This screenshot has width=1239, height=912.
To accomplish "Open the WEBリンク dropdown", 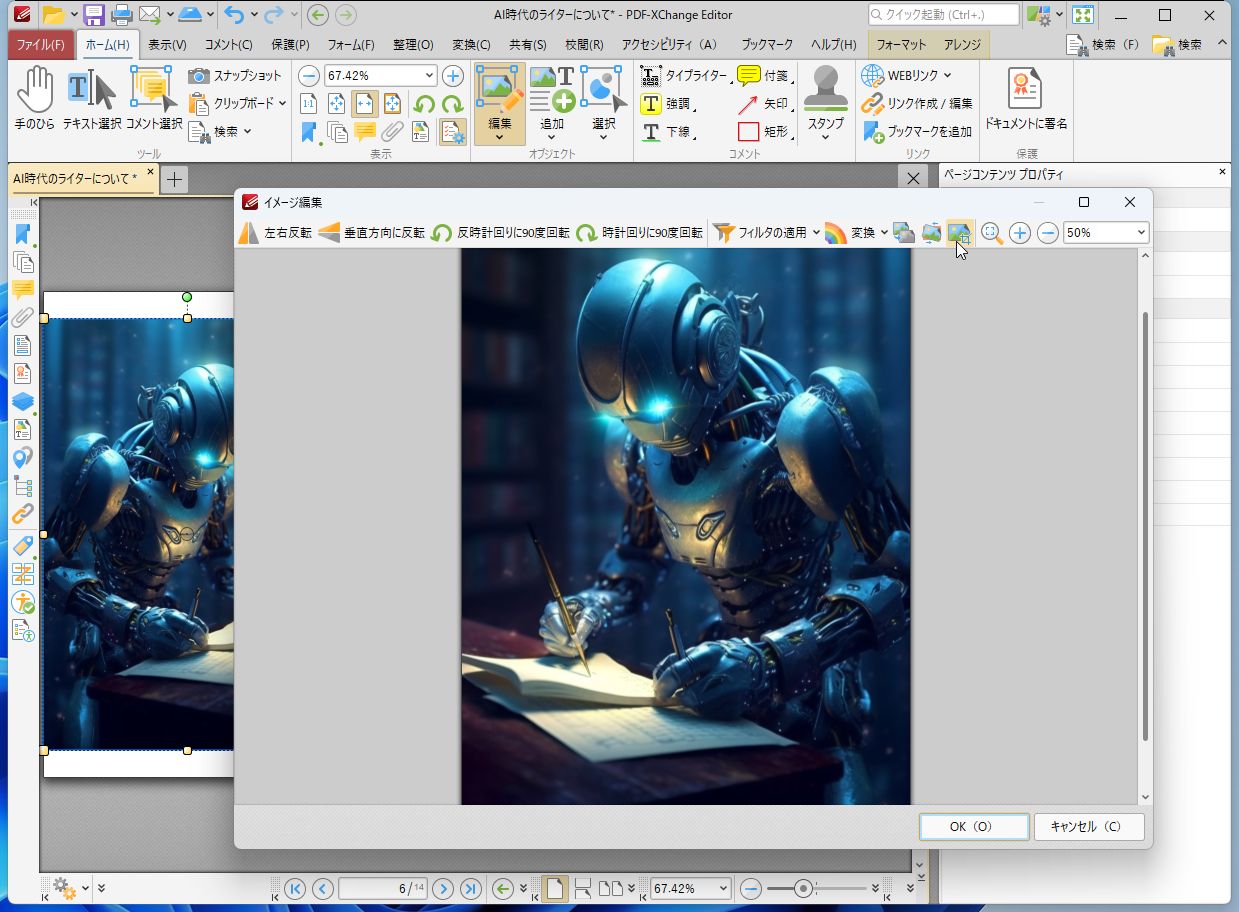I will 906,76.
